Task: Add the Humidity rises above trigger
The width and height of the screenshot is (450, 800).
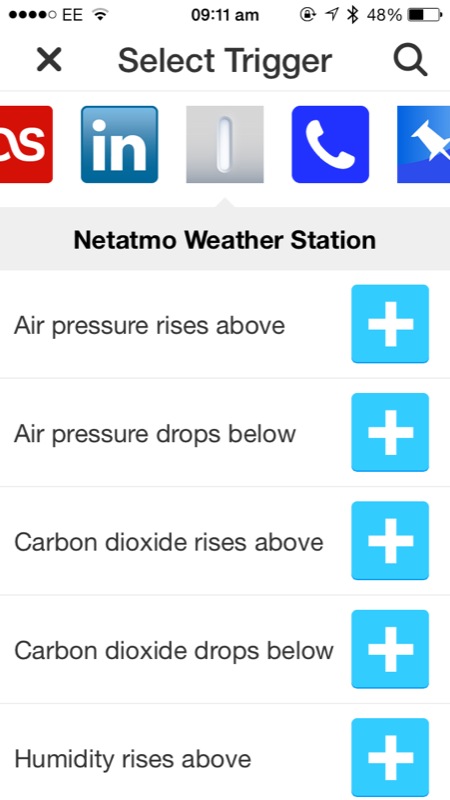Action: point(390,758)
